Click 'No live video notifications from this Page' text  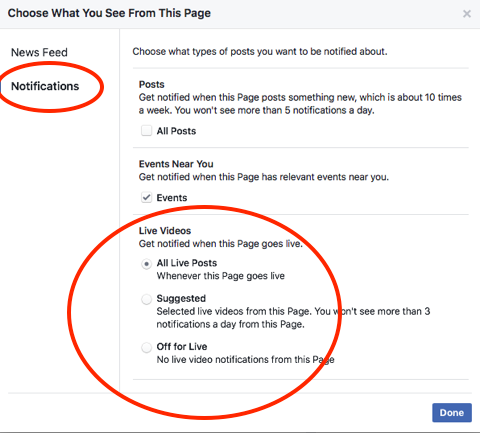(x=245, y=360)
